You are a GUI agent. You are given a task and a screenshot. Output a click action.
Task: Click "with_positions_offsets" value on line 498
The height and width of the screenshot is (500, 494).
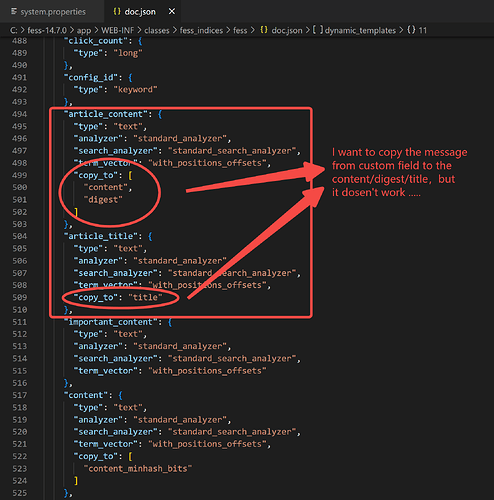point(207,163)
